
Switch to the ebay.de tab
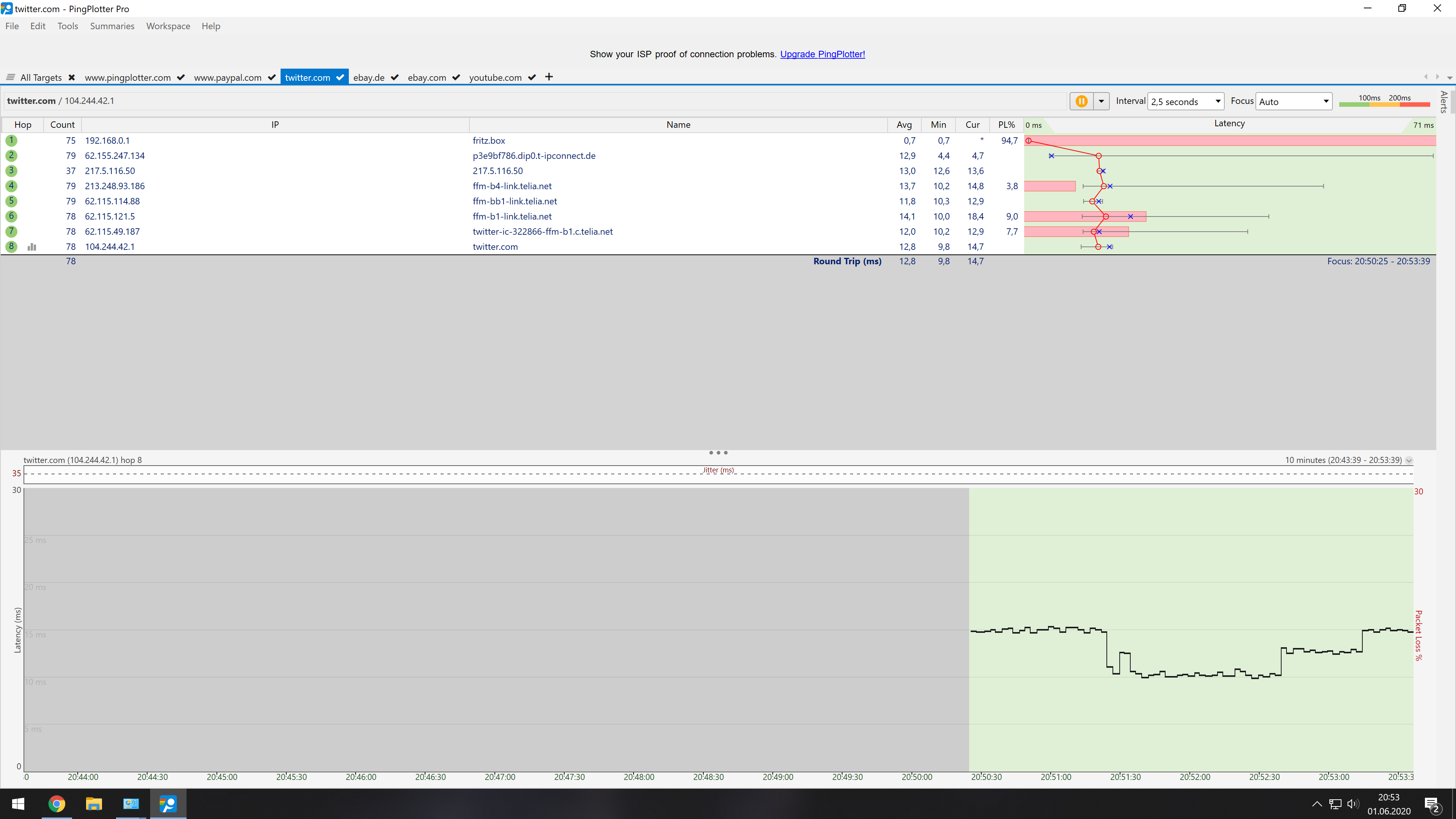click(x=369, y=77)
